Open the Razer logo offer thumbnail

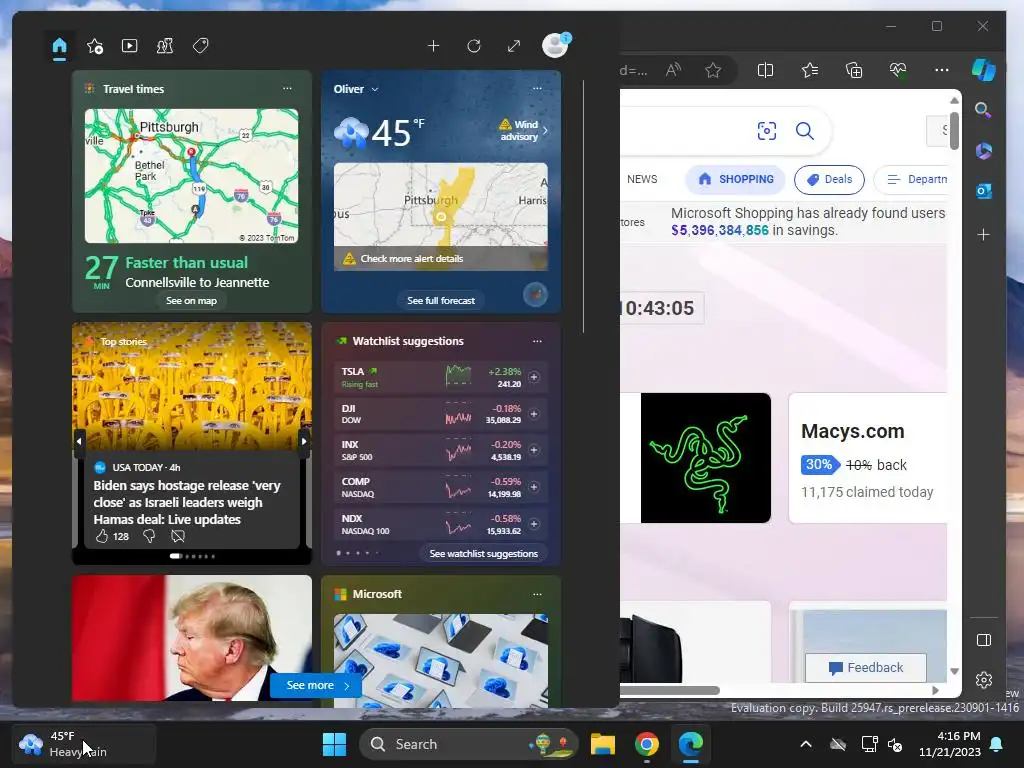(x=705, y=458)
